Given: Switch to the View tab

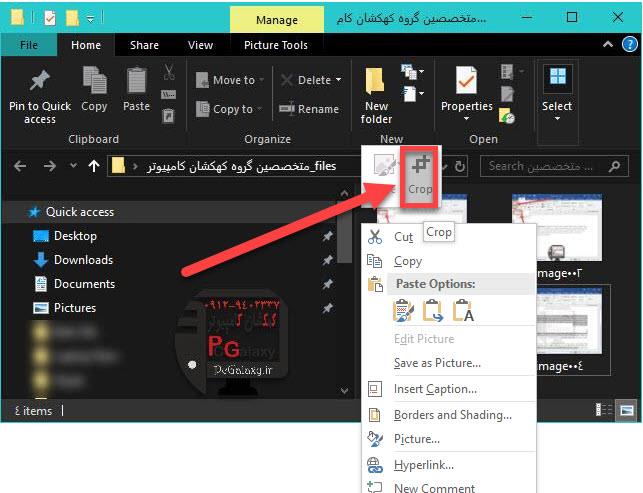Looking at the screenshot, I should [201, 45].
